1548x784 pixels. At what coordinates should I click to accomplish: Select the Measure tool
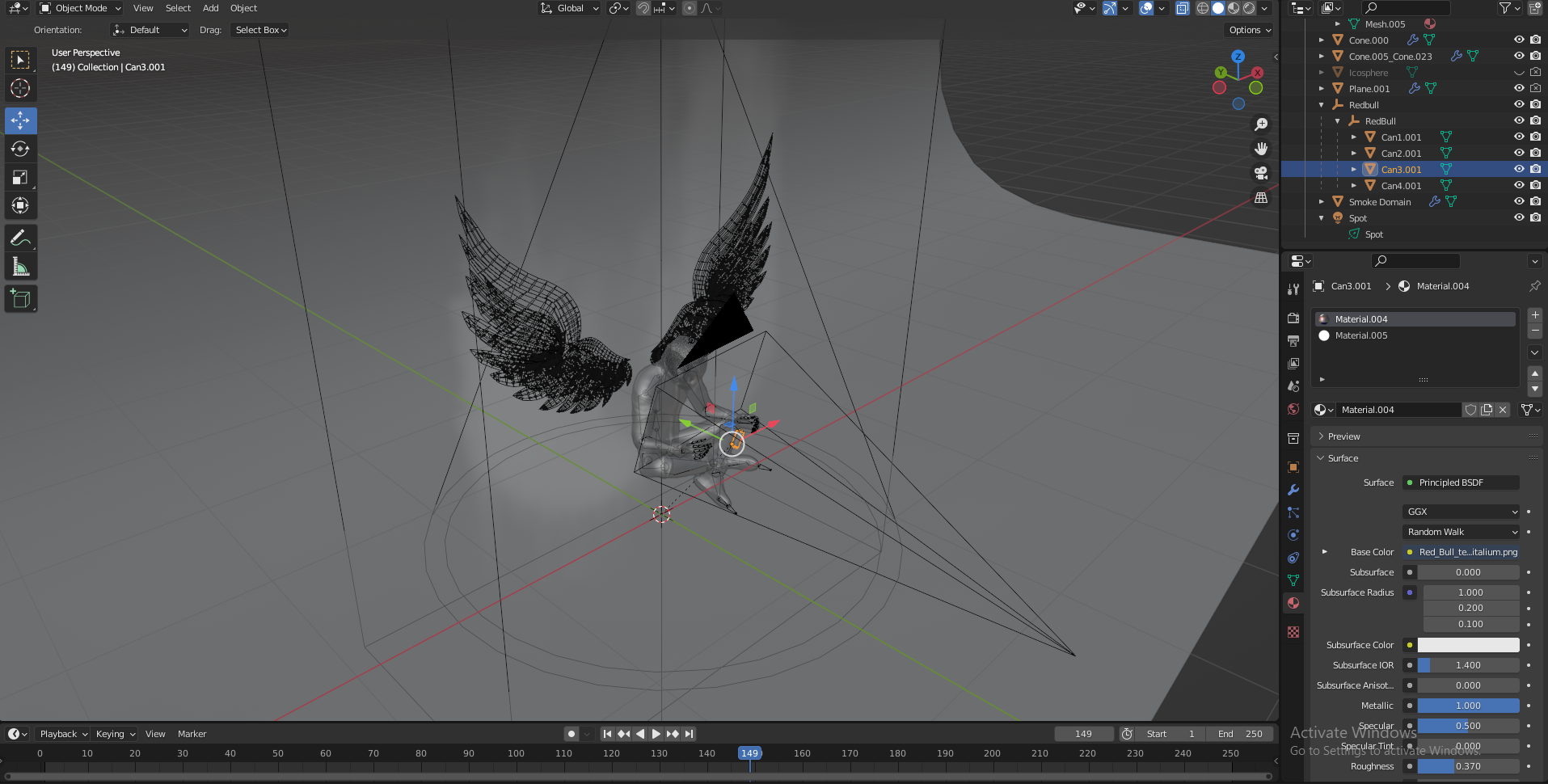click(x=20, y=266)
